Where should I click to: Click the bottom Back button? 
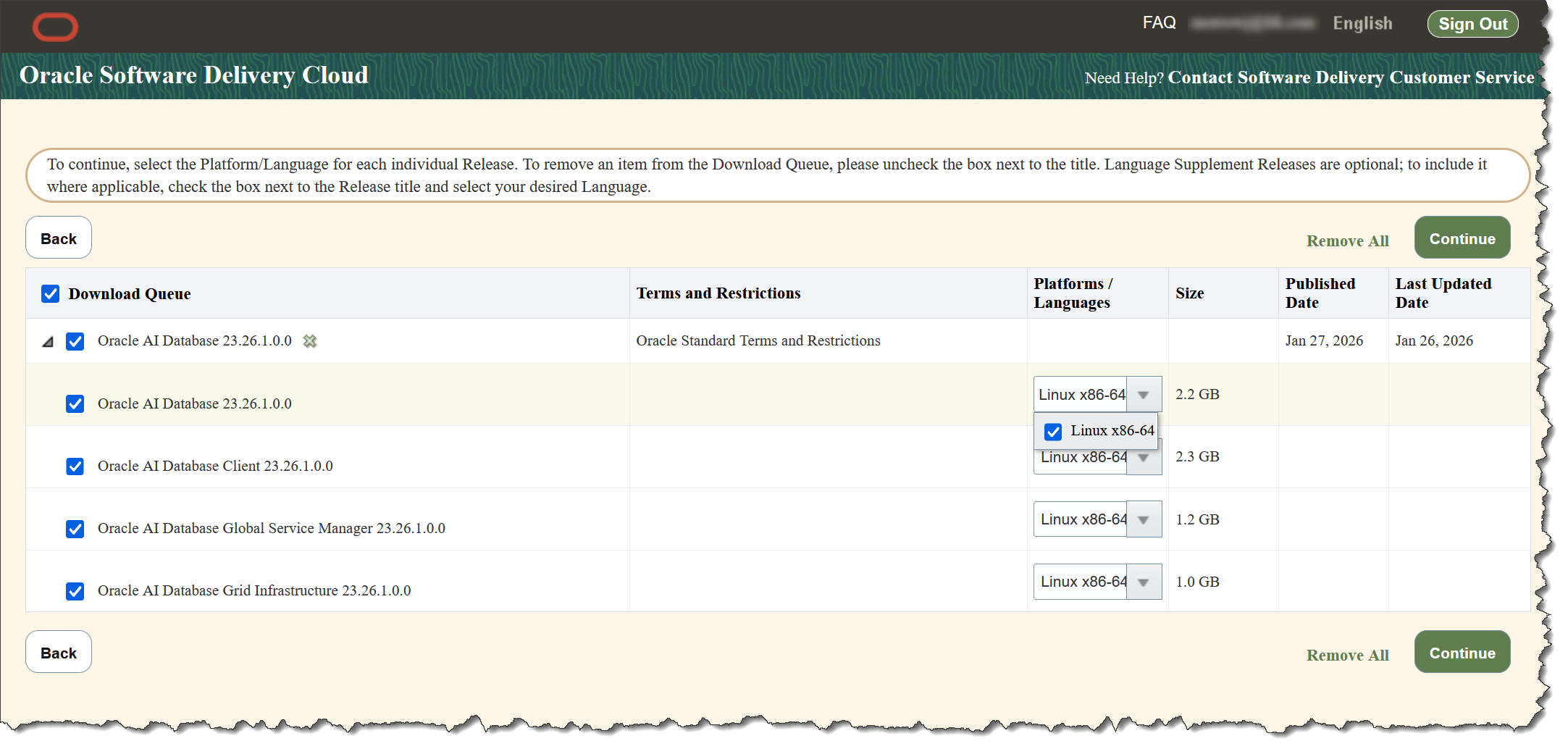click(x=59, y=653)
